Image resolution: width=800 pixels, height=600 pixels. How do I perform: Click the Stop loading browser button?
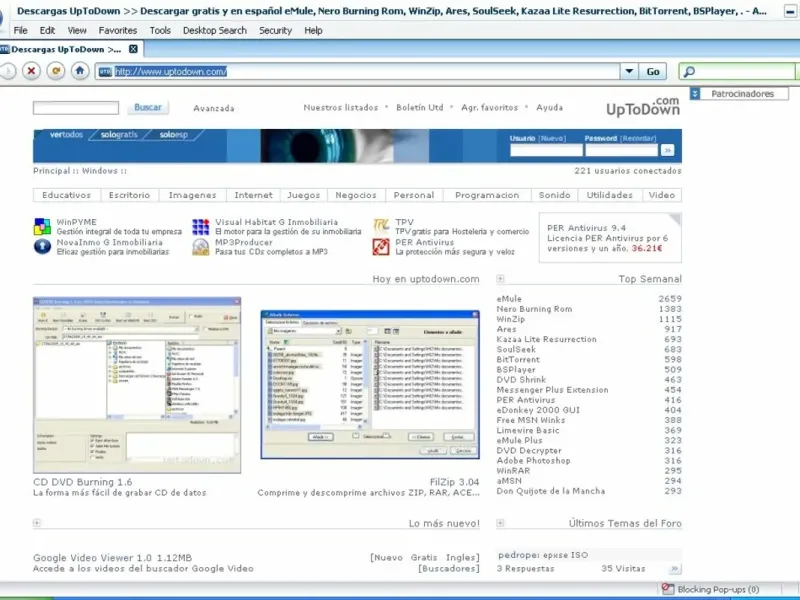point(31,71)
